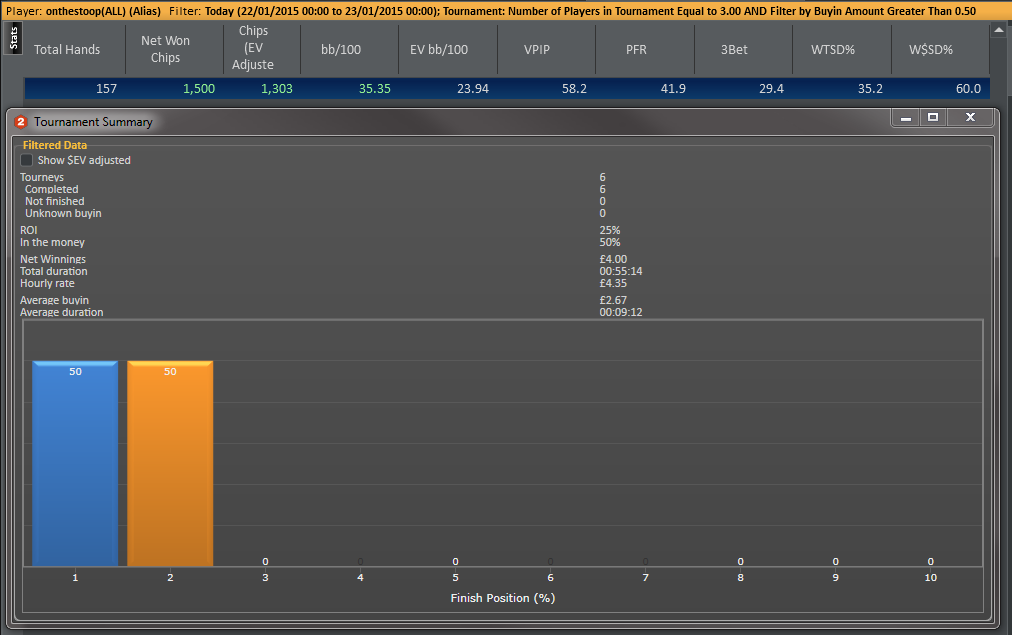Click the ROI value 25%
This screenshot has width=1012, height=635.
pyautogui.click(x=609, y=230)
